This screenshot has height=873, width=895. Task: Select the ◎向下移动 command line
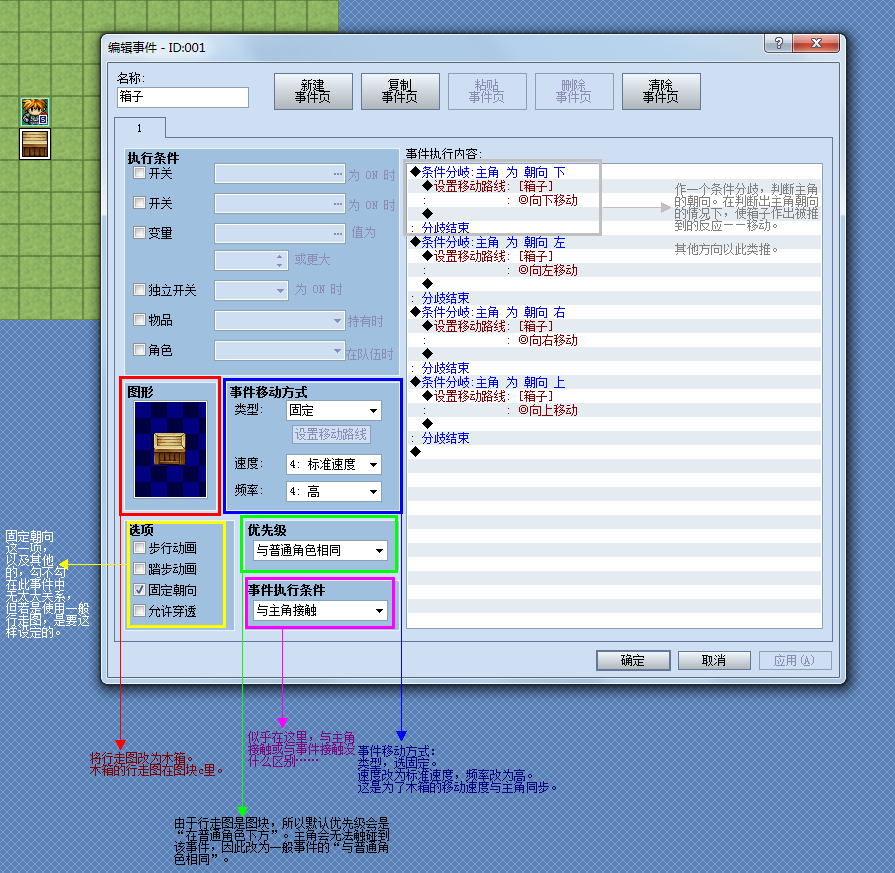(614, 200)
